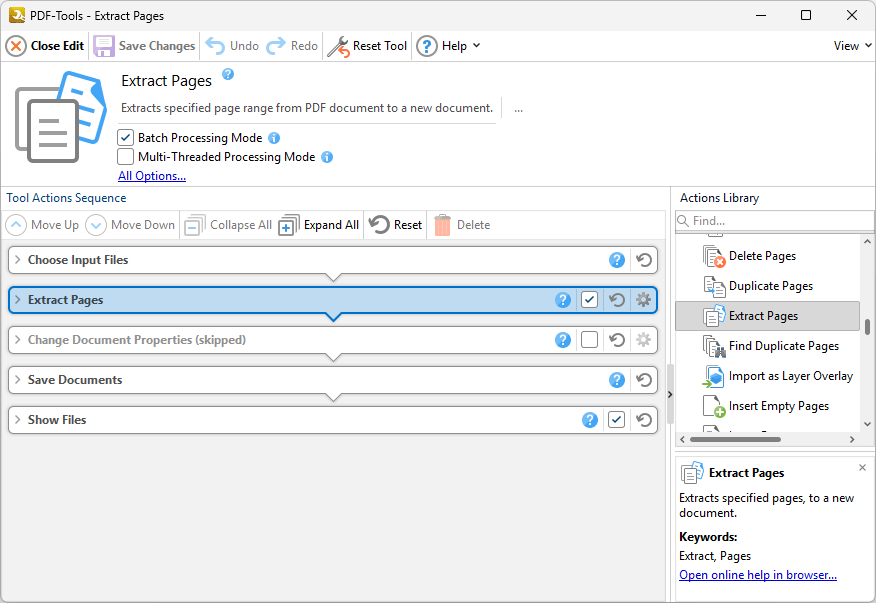Open the Help menu
The image size is (876, 603).
pyautogui.click(x=448, y=46)
